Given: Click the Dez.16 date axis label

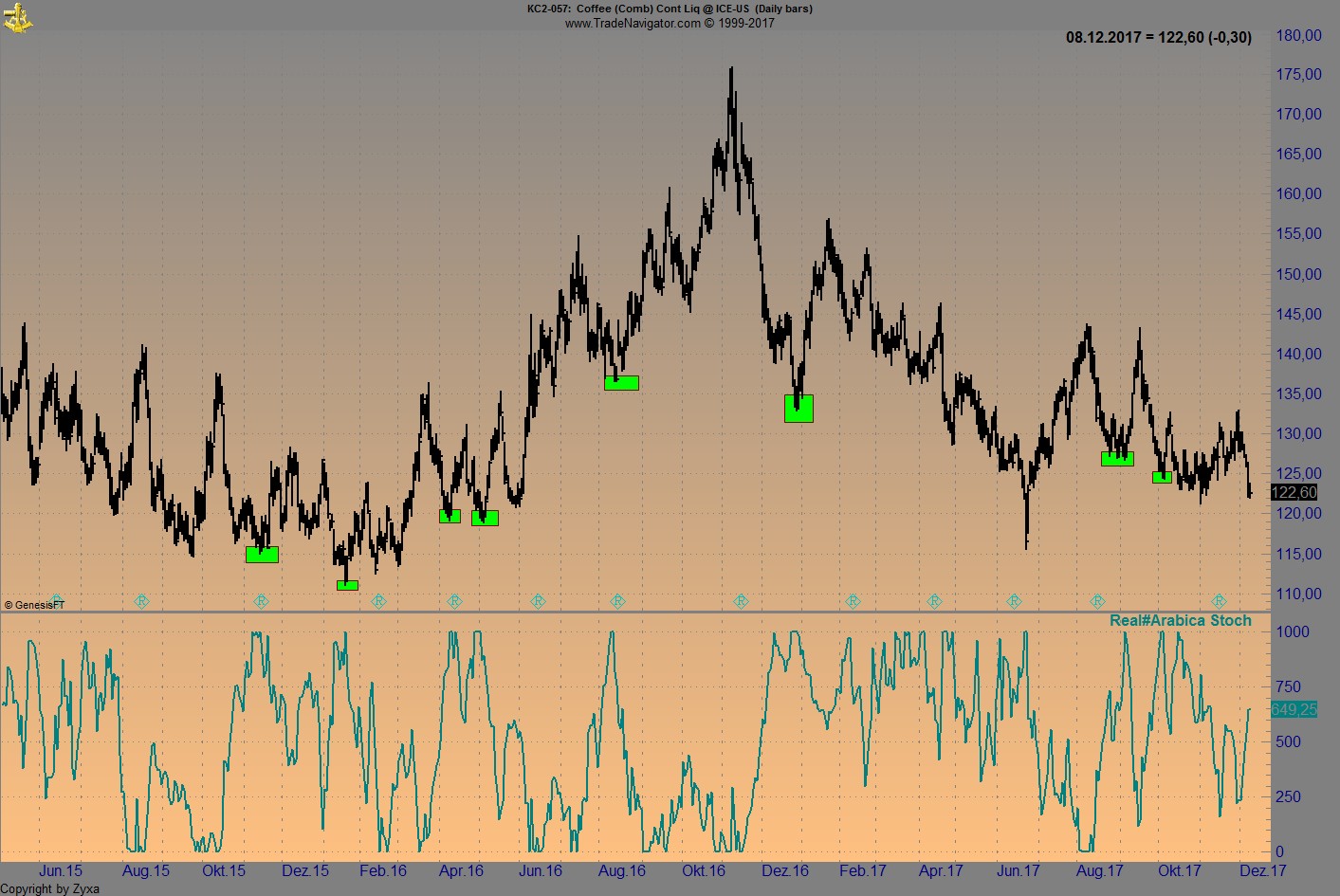Looking at the screenshot, I should [x=785, y=870].
